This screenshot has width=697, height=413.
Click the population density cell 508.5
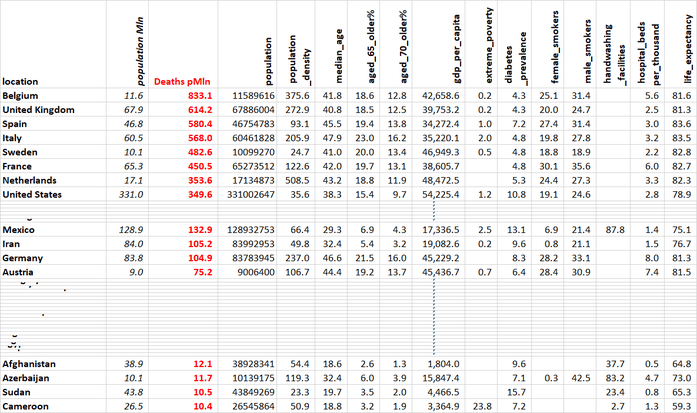tap(297, 180)
